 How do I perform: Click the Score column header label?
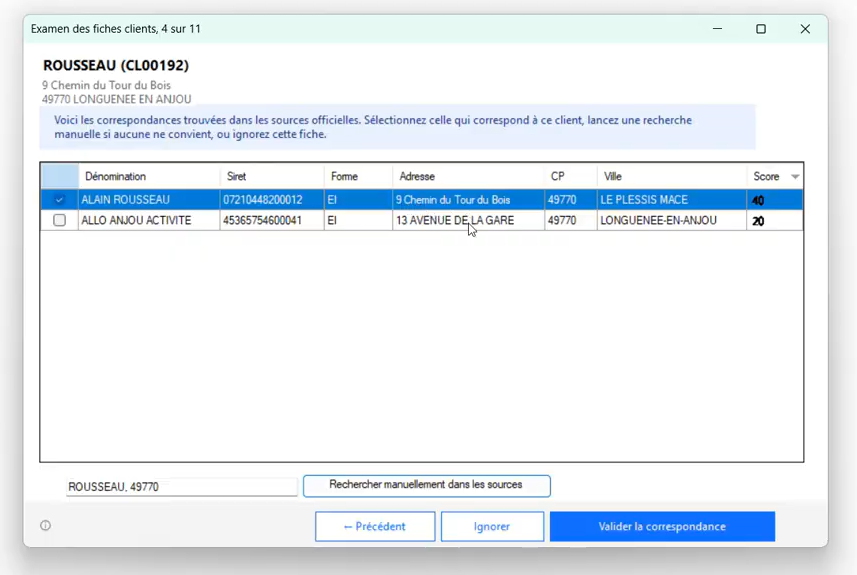(x=766, y=177)
